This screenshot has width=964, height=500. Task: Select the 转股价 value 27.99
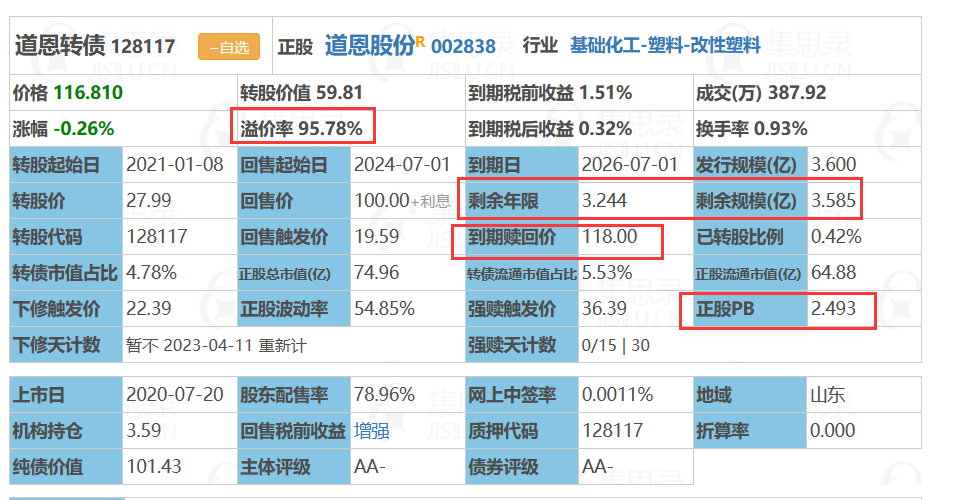coord(149,200)
